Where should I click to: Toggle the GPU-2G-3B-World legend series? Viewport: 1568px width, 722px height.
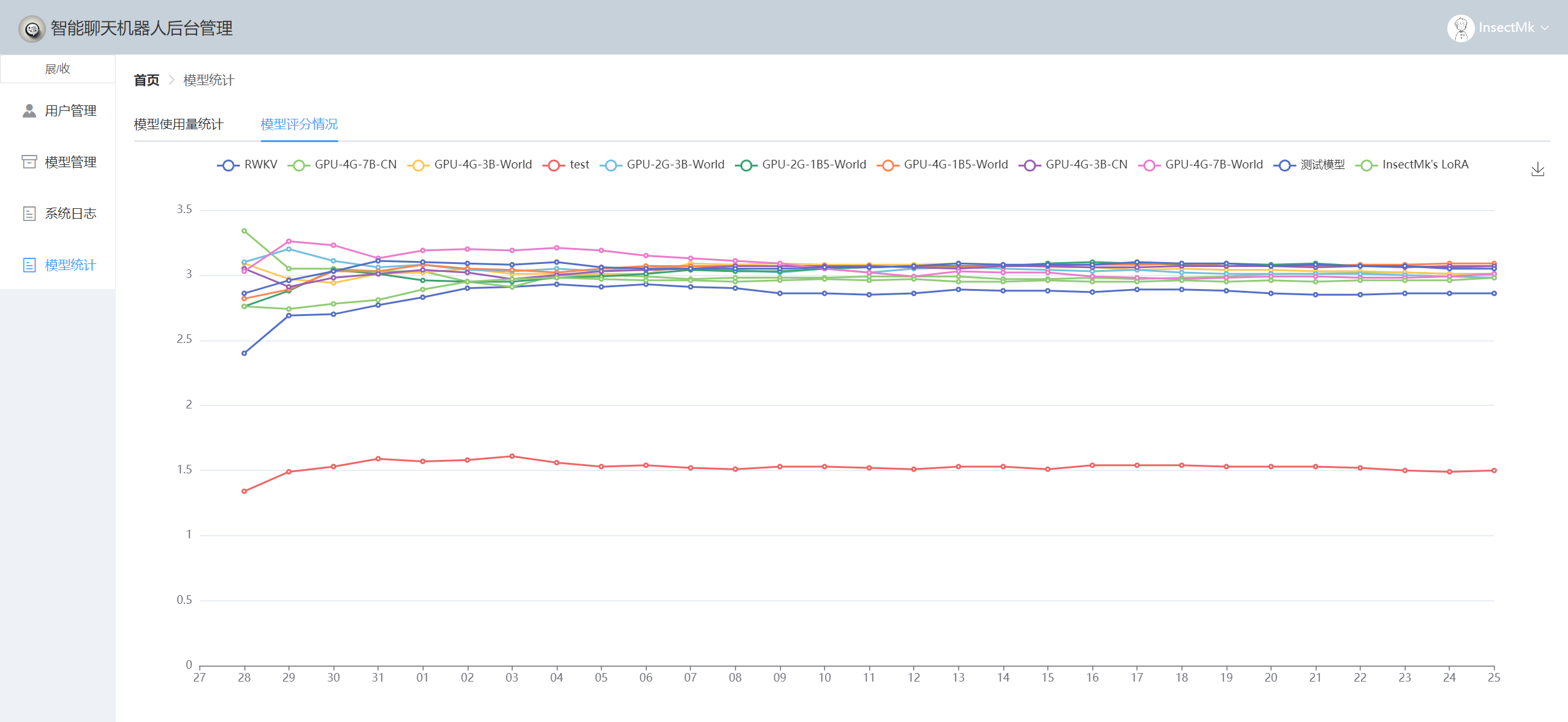[x=662, y=165]
